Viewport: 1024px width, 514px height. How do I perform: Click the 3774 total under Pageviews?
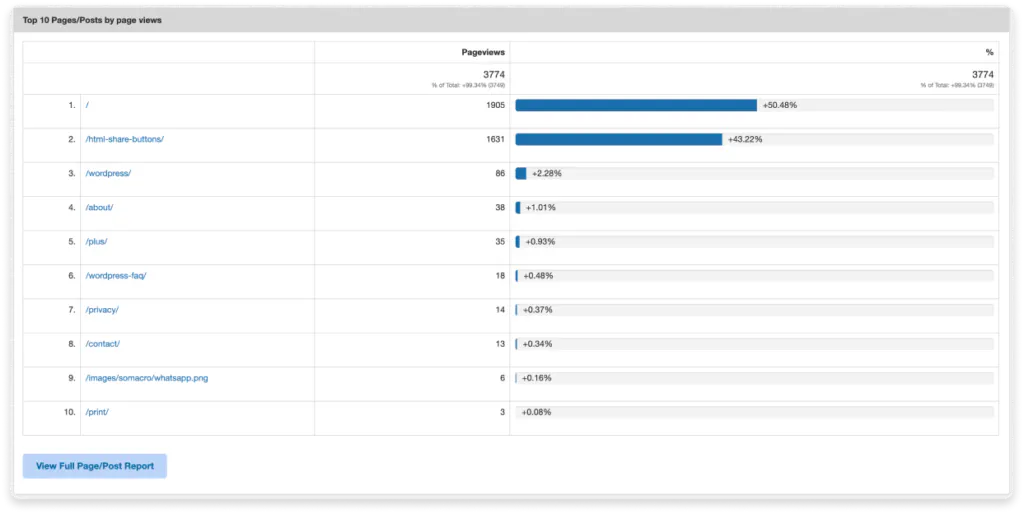[493, 74]
